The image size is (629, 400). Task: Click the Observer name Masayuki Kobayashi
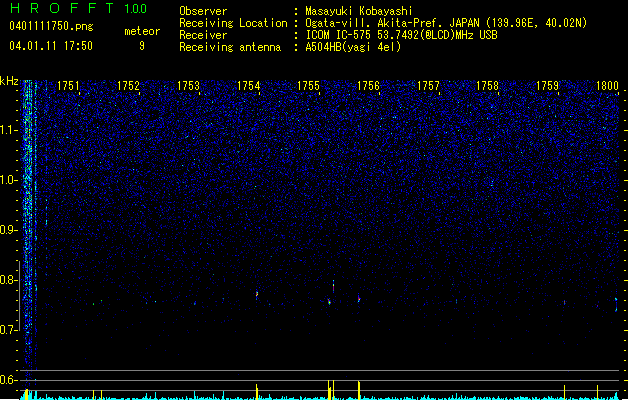(x=359, y=11)
